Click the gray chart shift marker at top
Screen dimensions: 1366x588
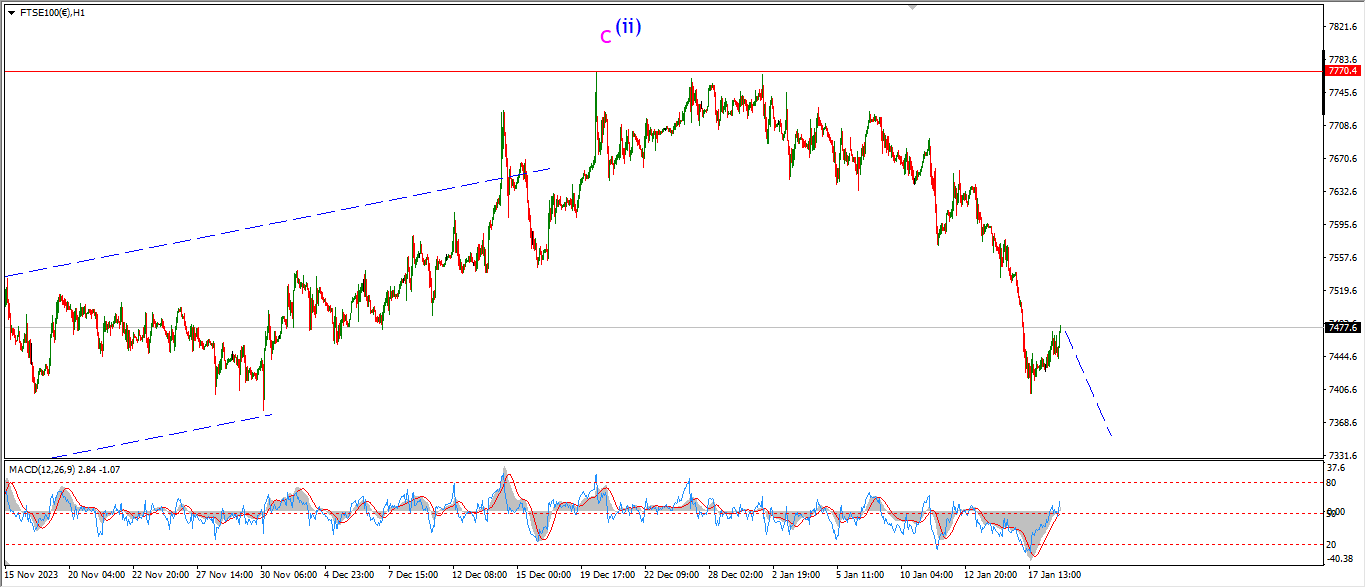coord(911,6)
